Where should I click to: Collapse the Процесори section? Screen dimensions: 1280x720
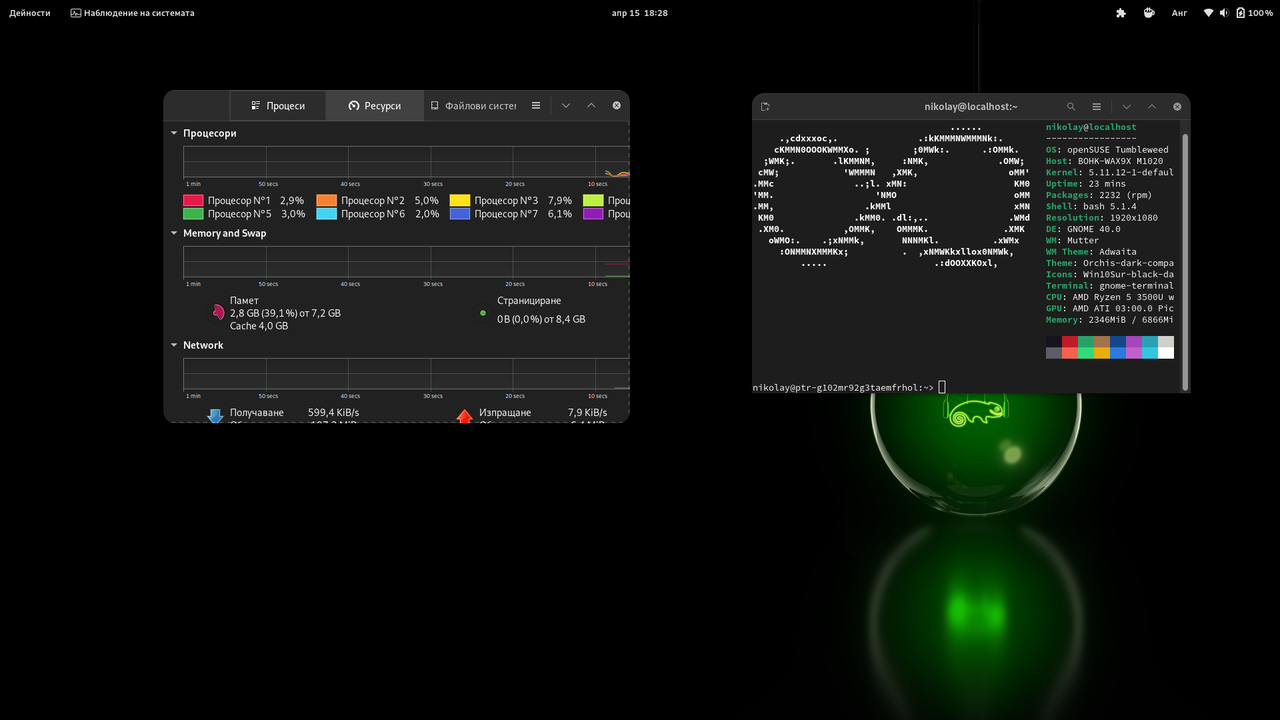(174, 133)
